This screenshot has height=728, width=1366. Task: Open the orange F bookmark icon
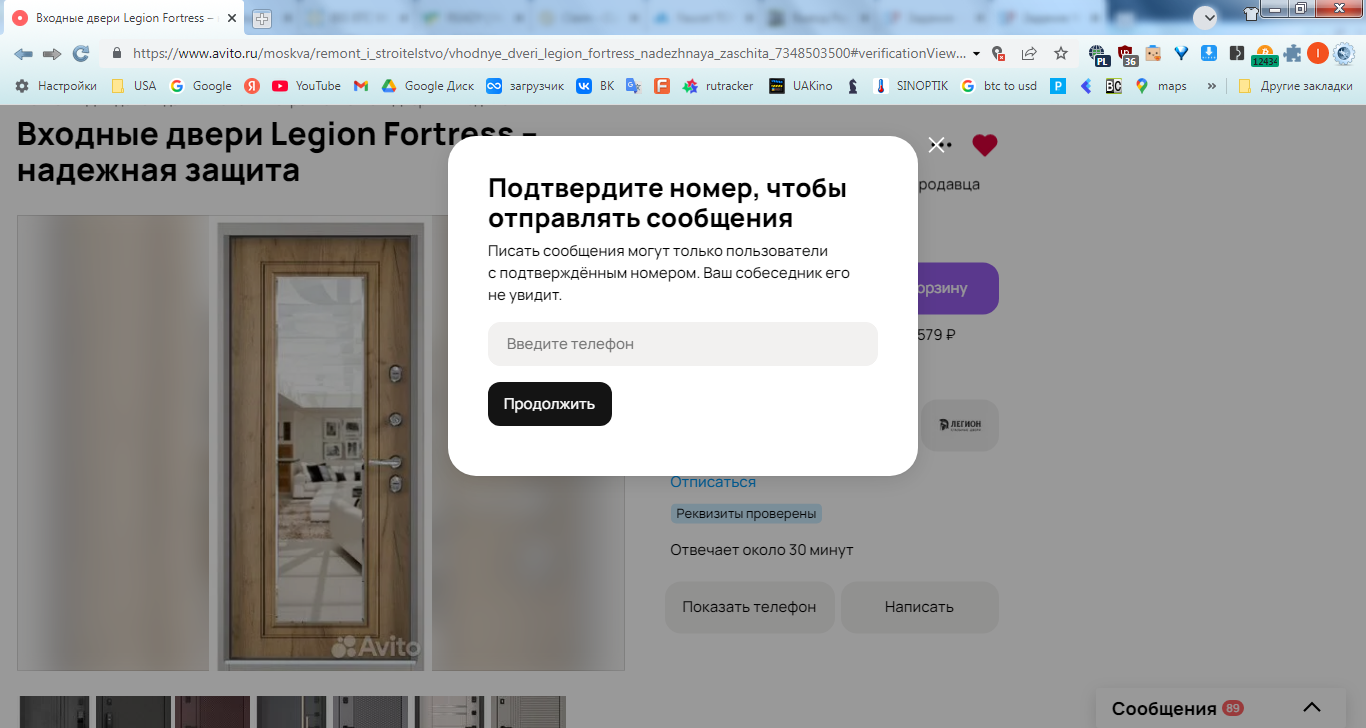661,86
